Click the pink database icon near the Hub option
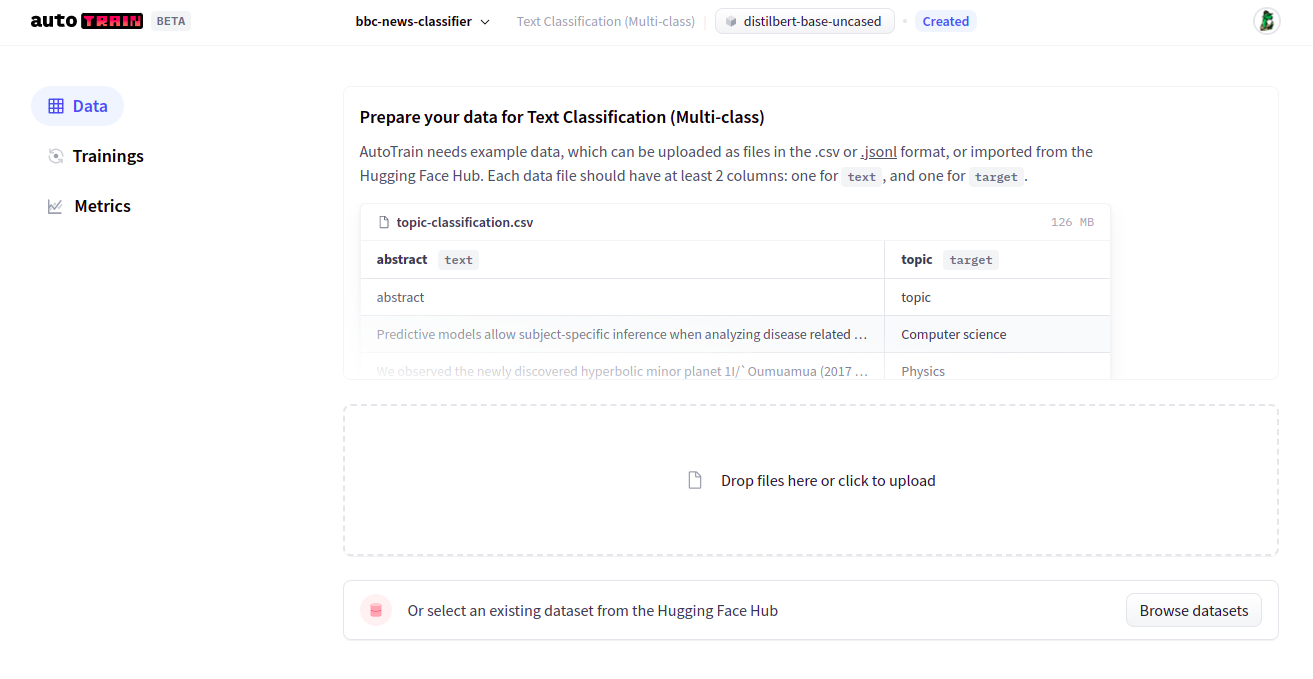Screen dimensions: 1313x679 (x=375, y=609)
